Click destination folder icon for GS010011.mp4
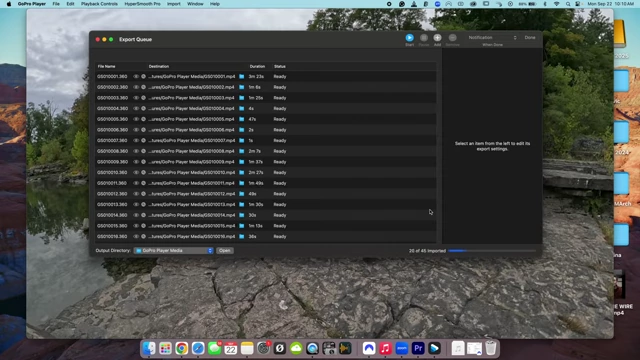Viewport: 640px width, 360px height. 242,183
